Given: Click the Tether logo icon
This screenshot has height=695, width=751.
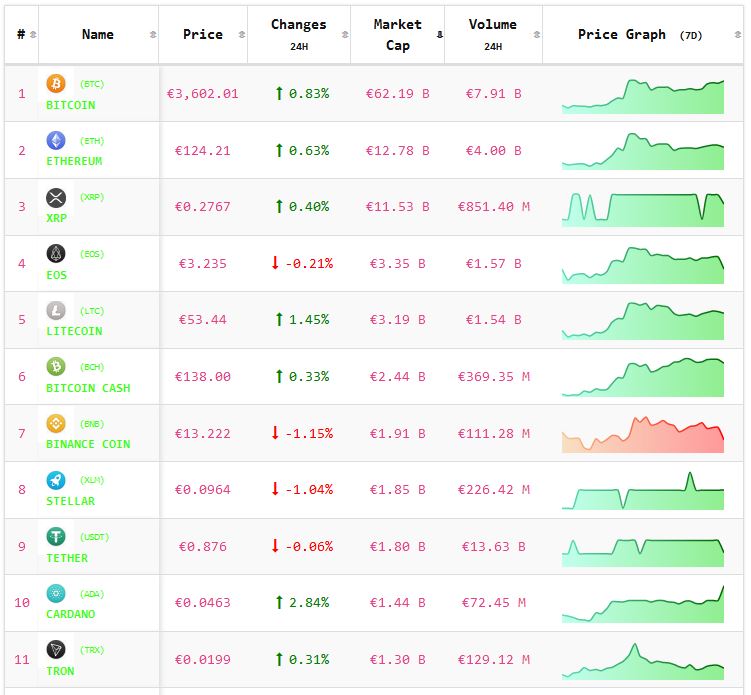Looking at the screenshot, I should (x=56, y=537).
